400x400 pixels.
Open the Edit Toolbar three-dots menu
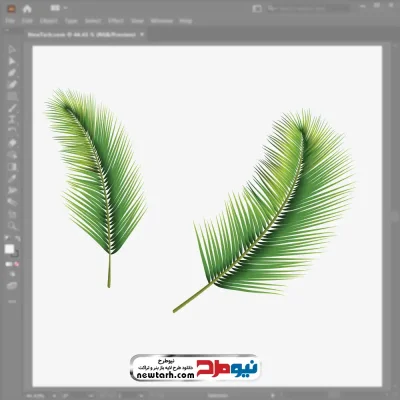(x=12, y=302)
